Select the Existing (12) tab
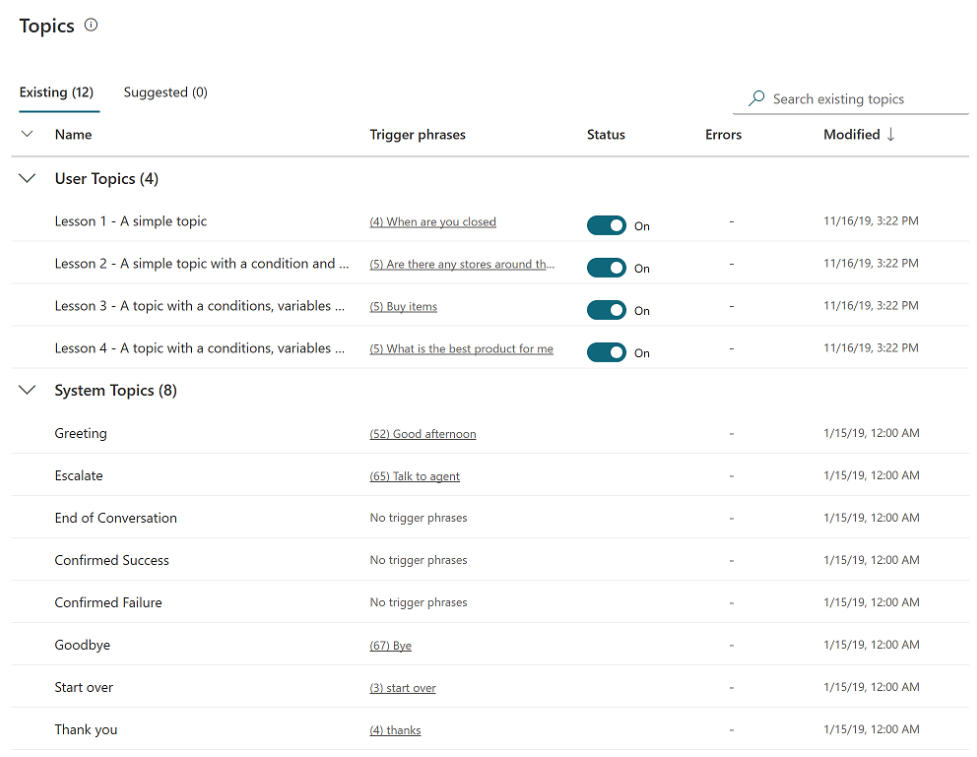The width and height of the screenshot is (977, 757). click(56, 92)
